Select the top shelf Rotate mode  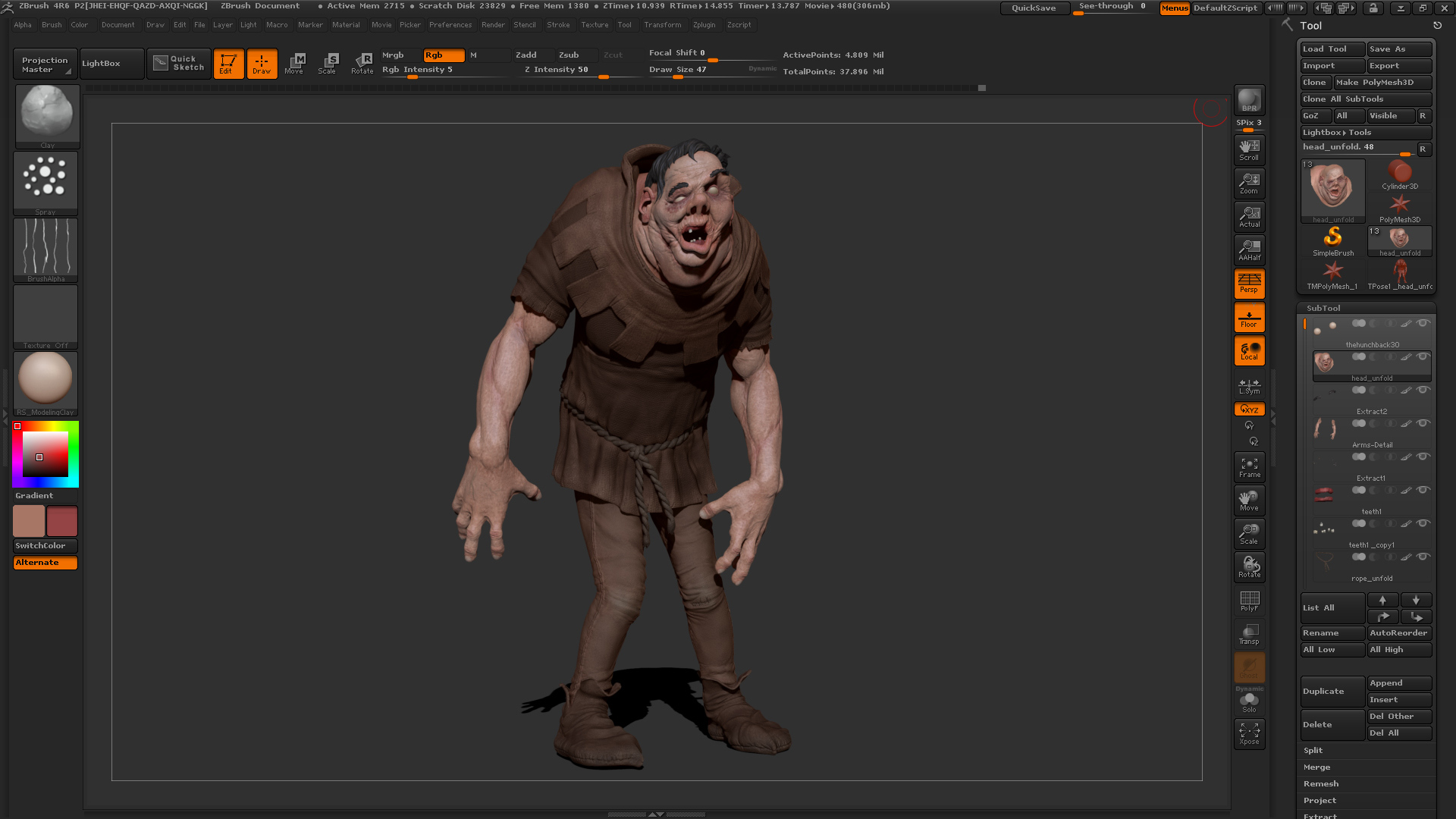(362, 64)
